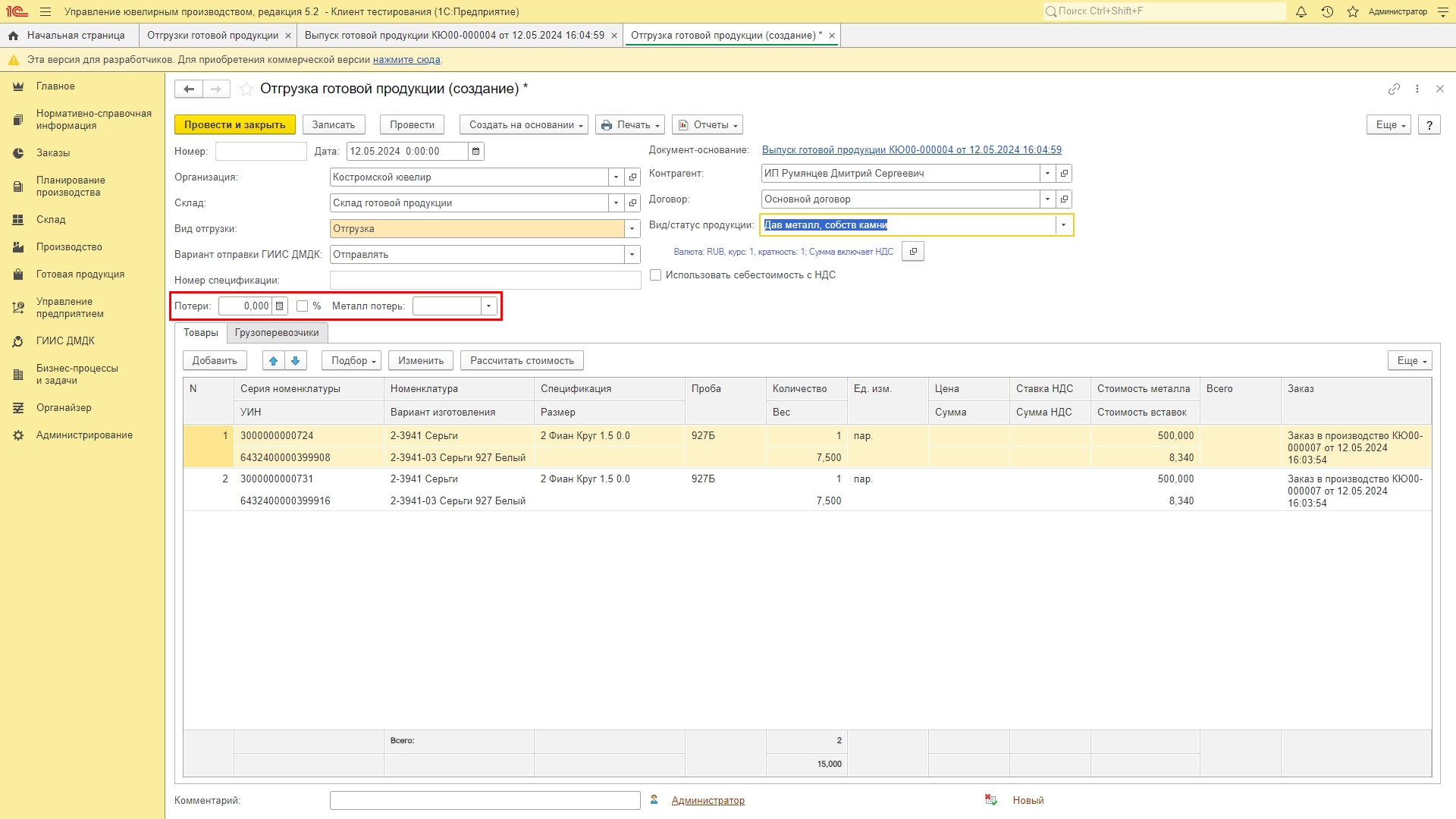This screenshot has height=819, width=1456.
Task: Switch to Товары tab
Action: click(x=201, y=333)
